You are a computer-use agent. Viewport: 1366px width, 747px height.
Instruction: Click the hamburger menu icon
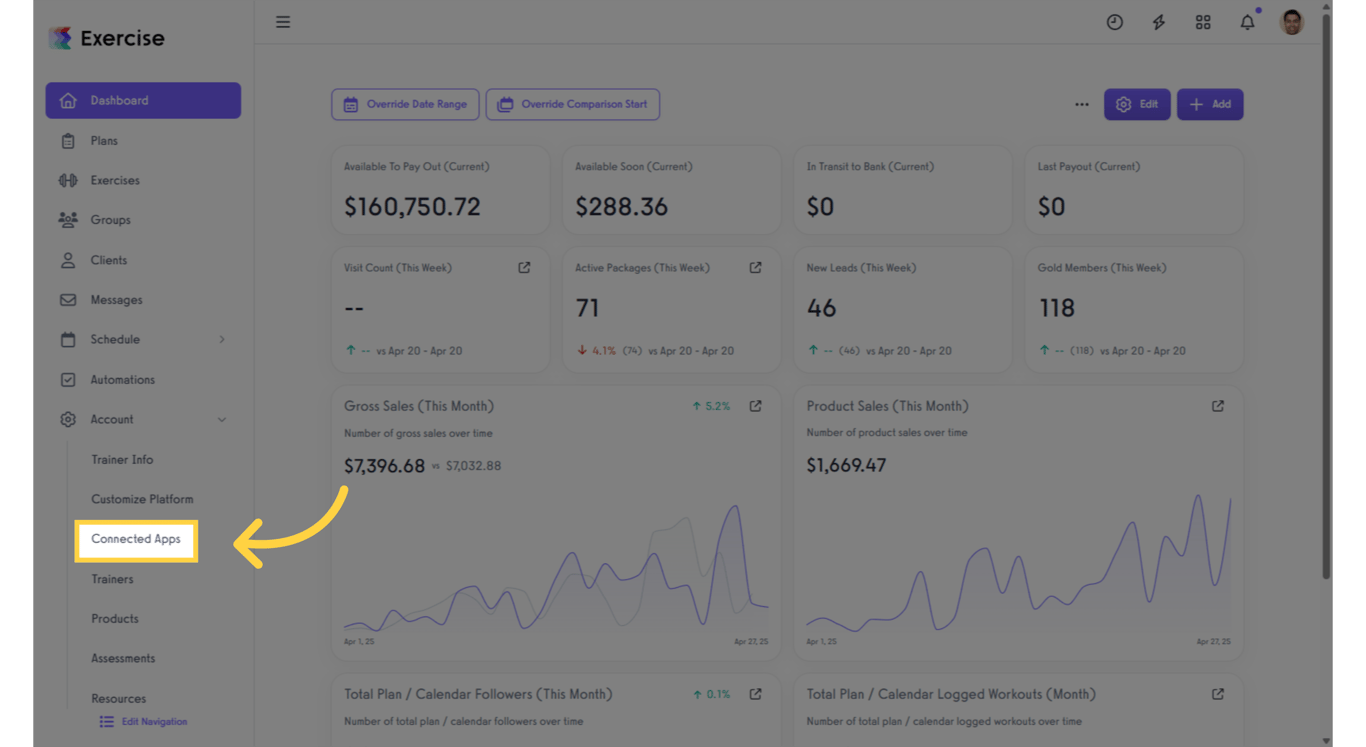click(x=283, y=22)
